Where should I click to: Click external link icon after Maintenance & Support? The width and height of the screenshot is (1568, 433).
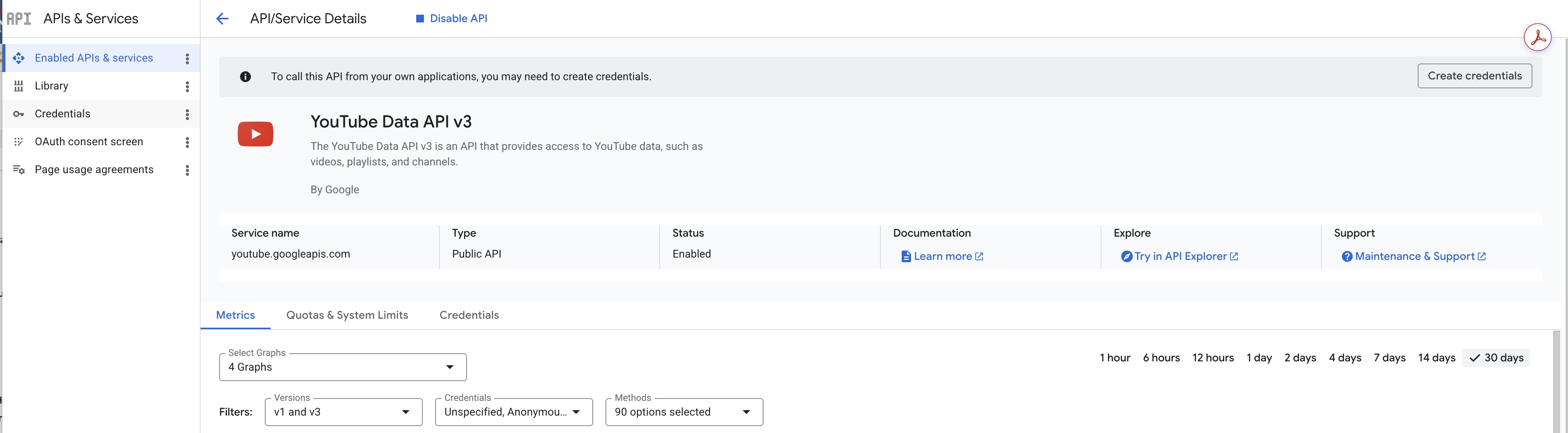pos(1482,256)
